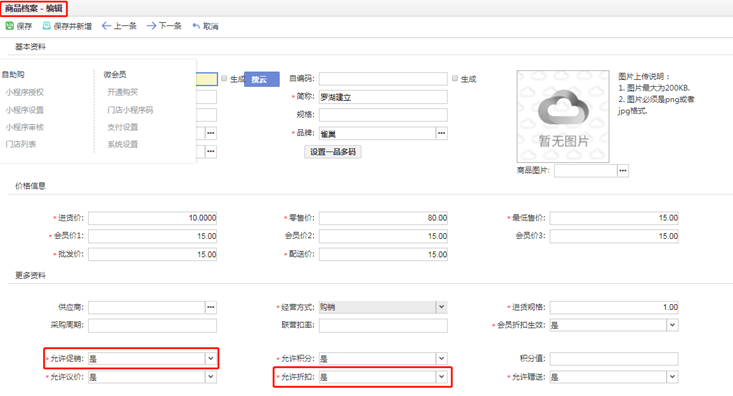This screenshot has width=733, height=396.
Task: Click the 自编码 input field
Action: pos(383,79)
